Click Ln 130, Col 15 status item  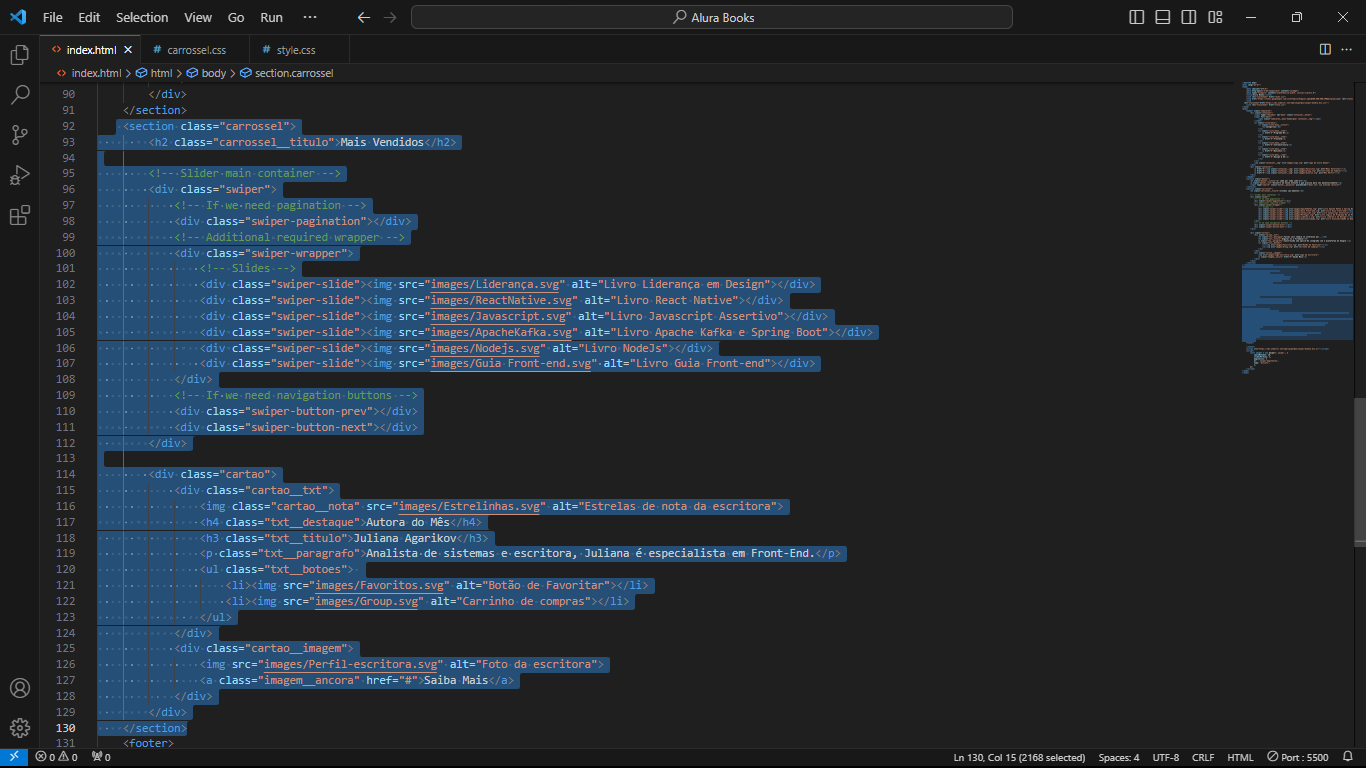[x=1019, y=758]
